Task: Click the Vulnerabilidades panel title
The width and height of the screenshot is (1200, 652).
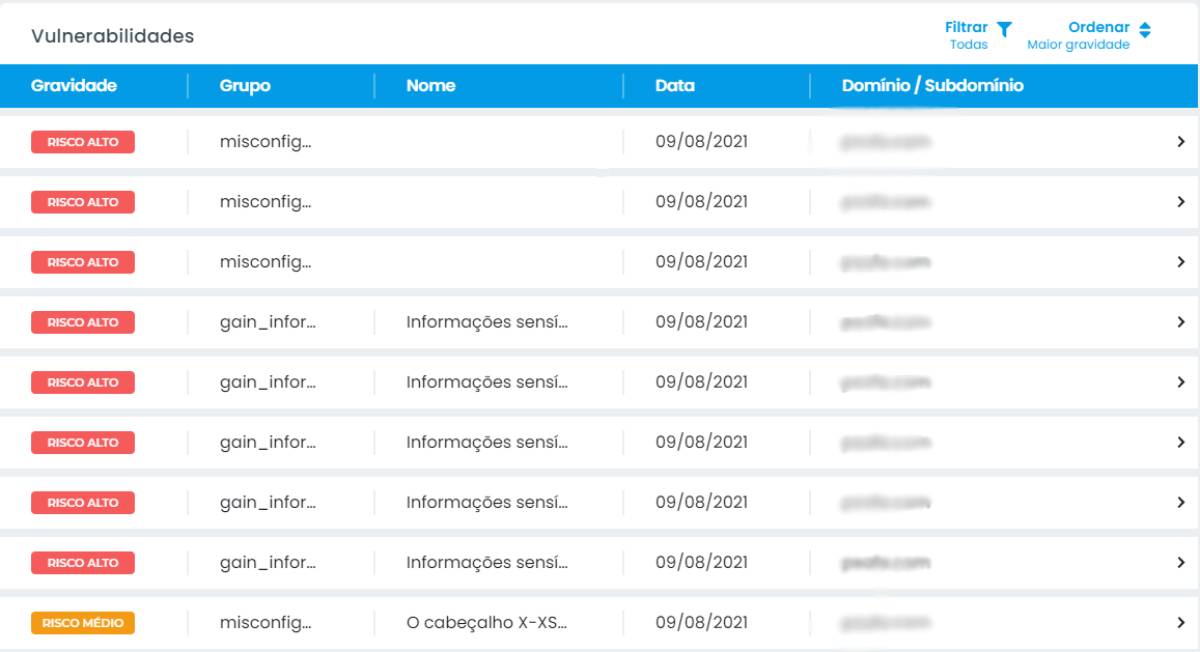Action: pos(112,36)
